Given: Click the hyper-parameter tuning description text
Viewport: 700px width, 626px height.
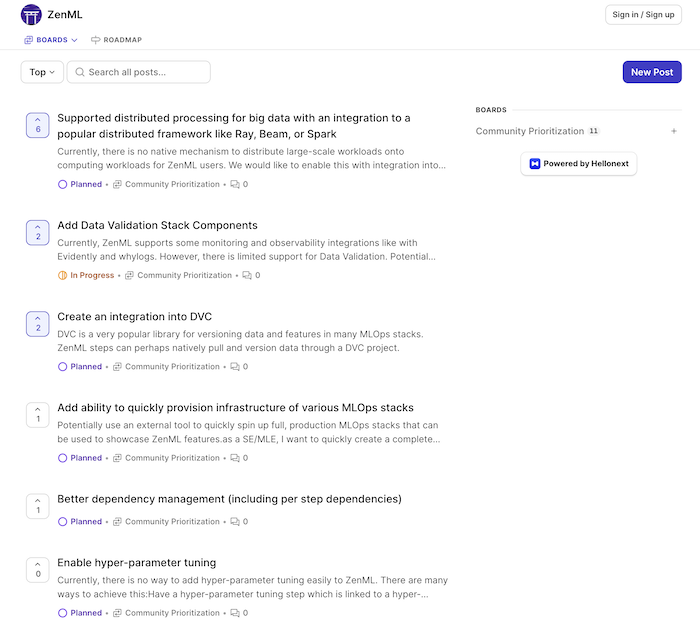Looking at the screenshot, I should 252,587.
